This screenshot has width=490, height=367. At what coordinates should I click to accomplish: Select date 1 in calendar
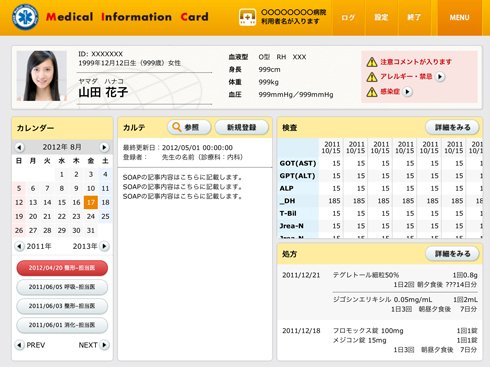[x=62, y=174]
